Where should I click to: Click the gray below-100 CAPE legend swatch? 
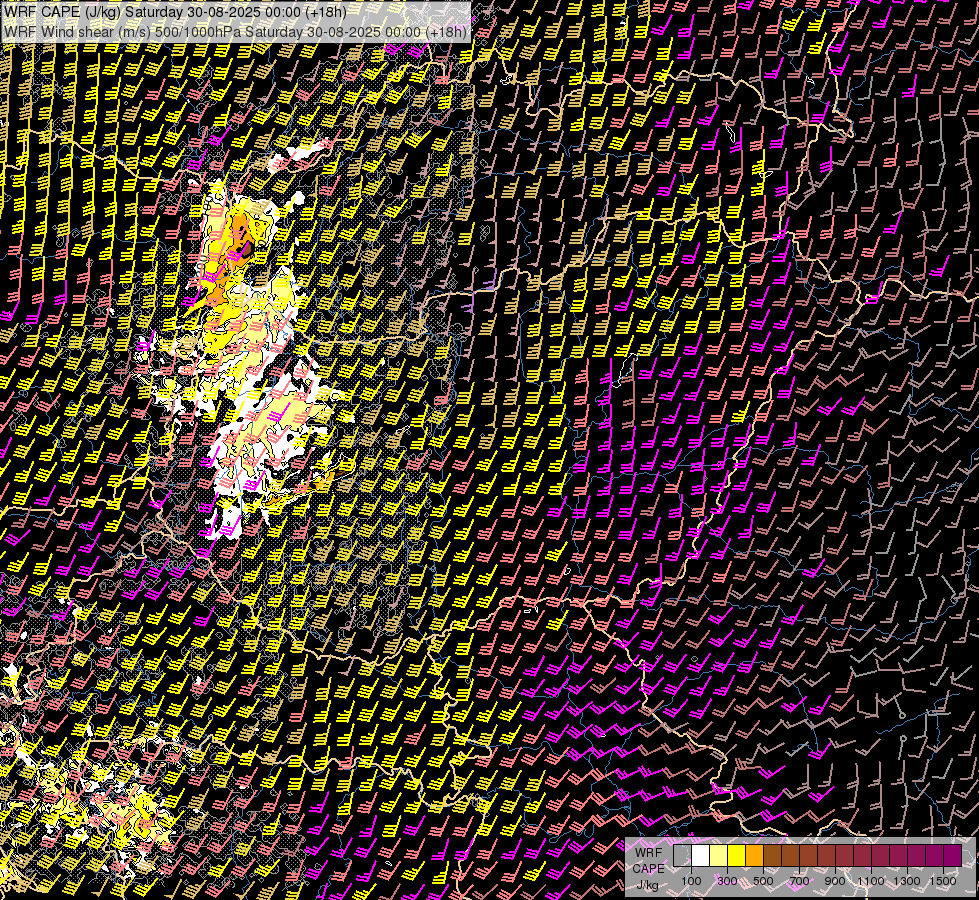pos(682,856)
